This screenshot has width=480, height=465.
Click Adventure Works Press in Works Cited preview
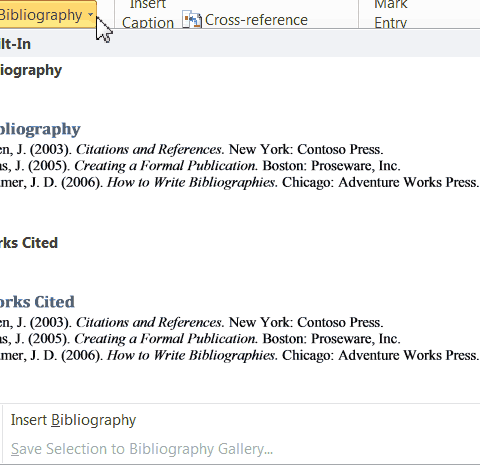coord(408,355)
